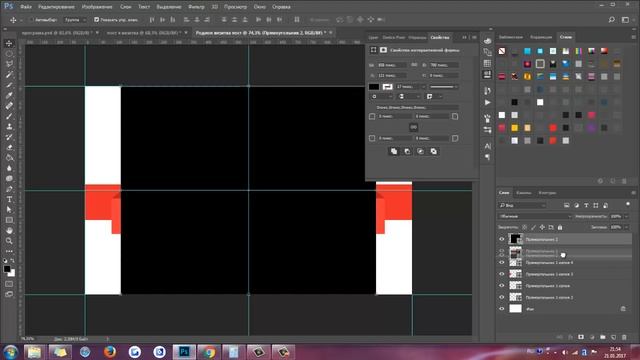Screen dimensions: 640x360
Task: Select the Magic Wand tool
Action: coord(9,75)
